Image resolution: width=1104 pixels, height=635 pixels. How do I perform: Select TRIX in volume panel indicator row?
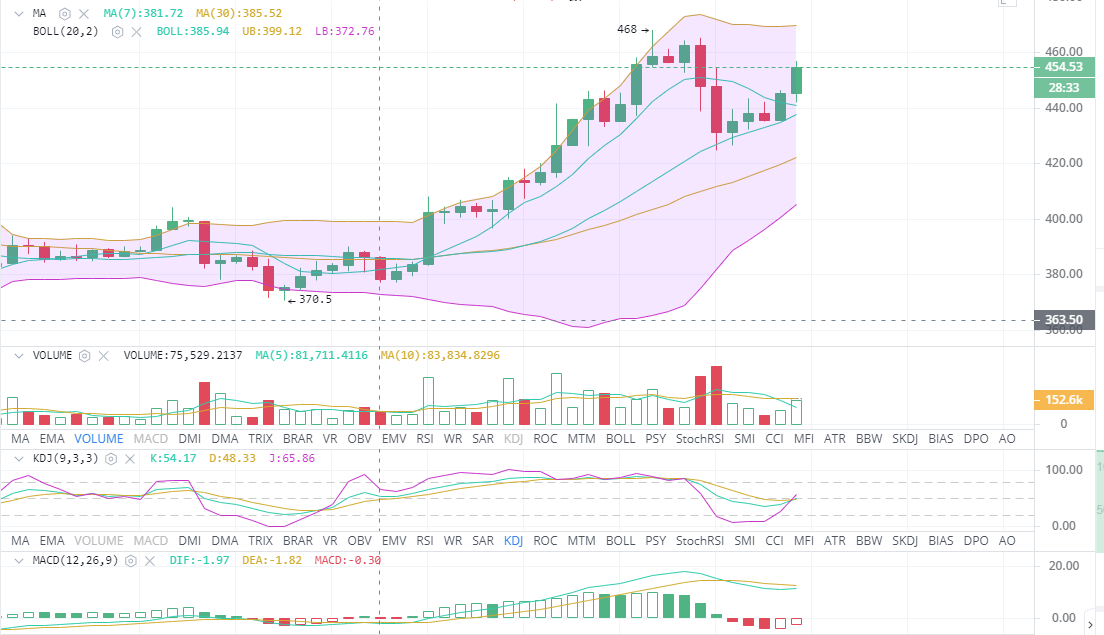point(261,439)
